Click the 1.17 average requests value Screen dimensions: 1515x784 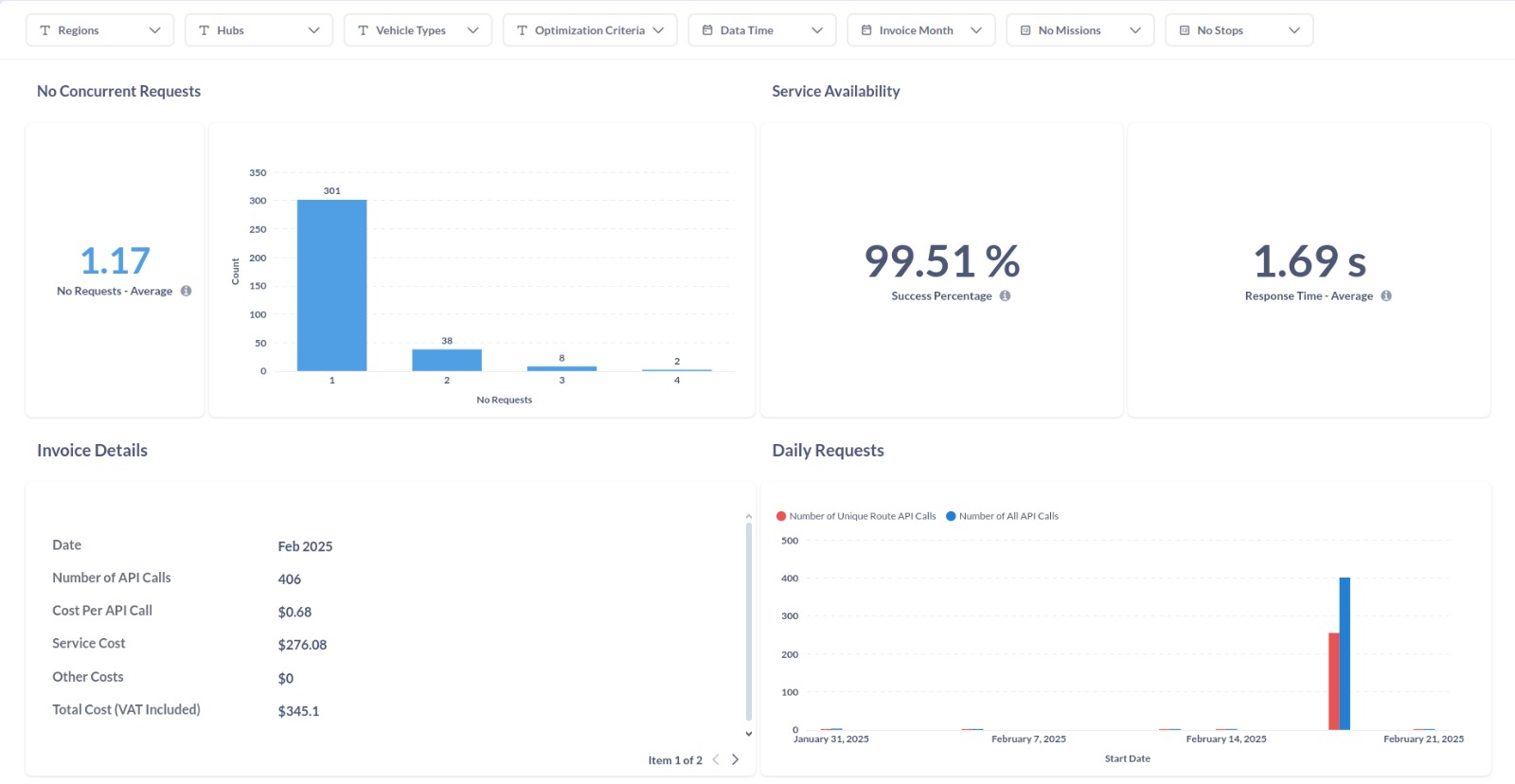click(115, 260)
